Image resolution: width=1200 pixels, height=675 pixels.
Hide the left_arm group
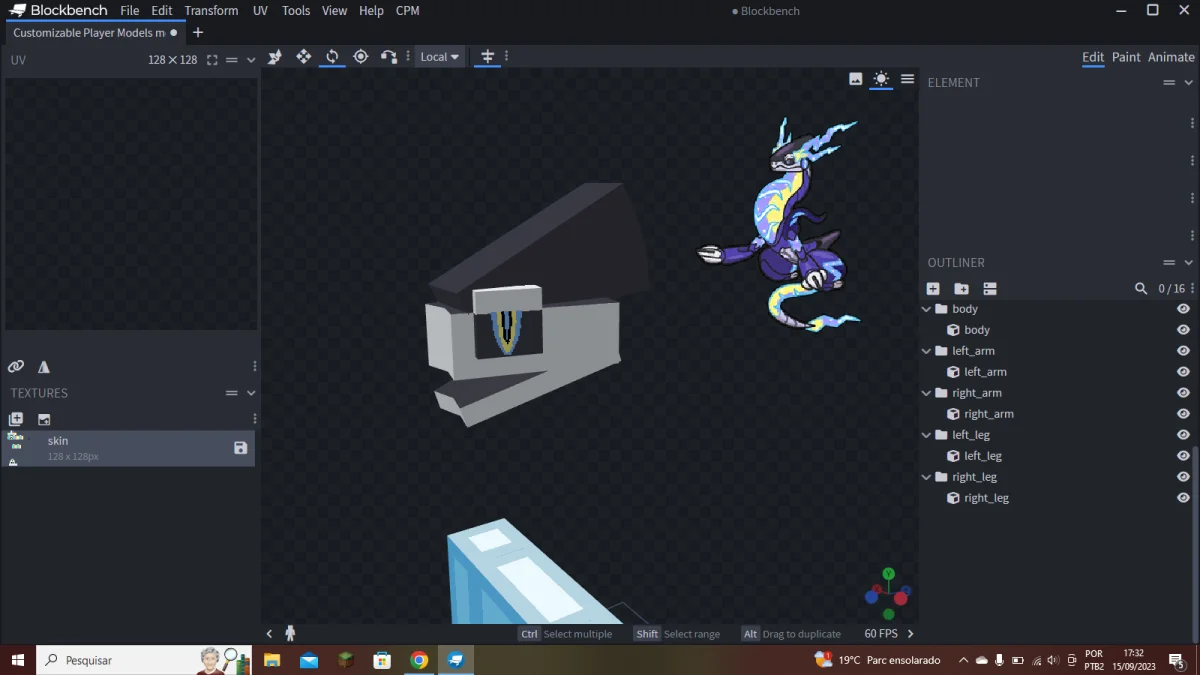pyautogui.click(x=1183, y=351)
